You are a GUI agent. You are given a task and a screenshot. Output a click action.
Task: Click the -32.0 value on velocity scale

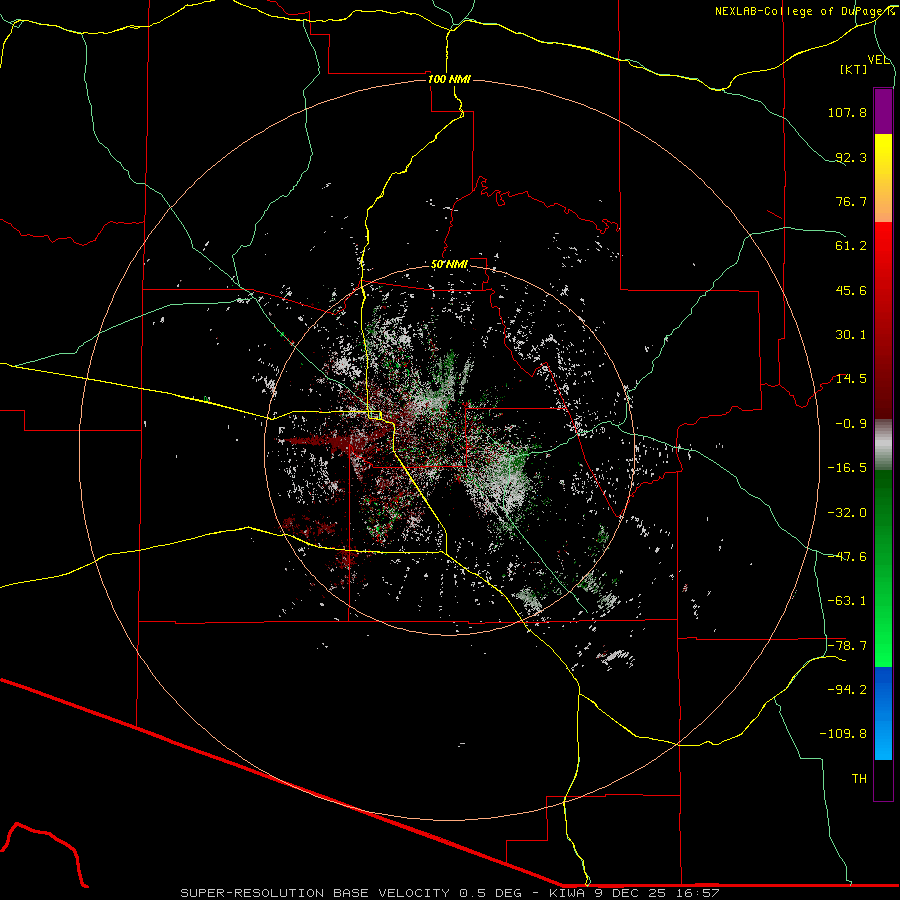[847, 513]
